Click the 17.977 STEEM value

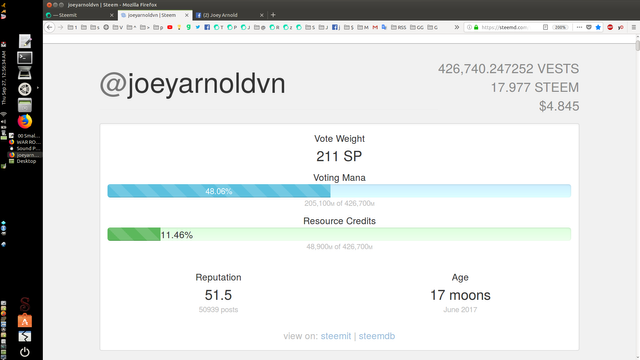point(534,87)
